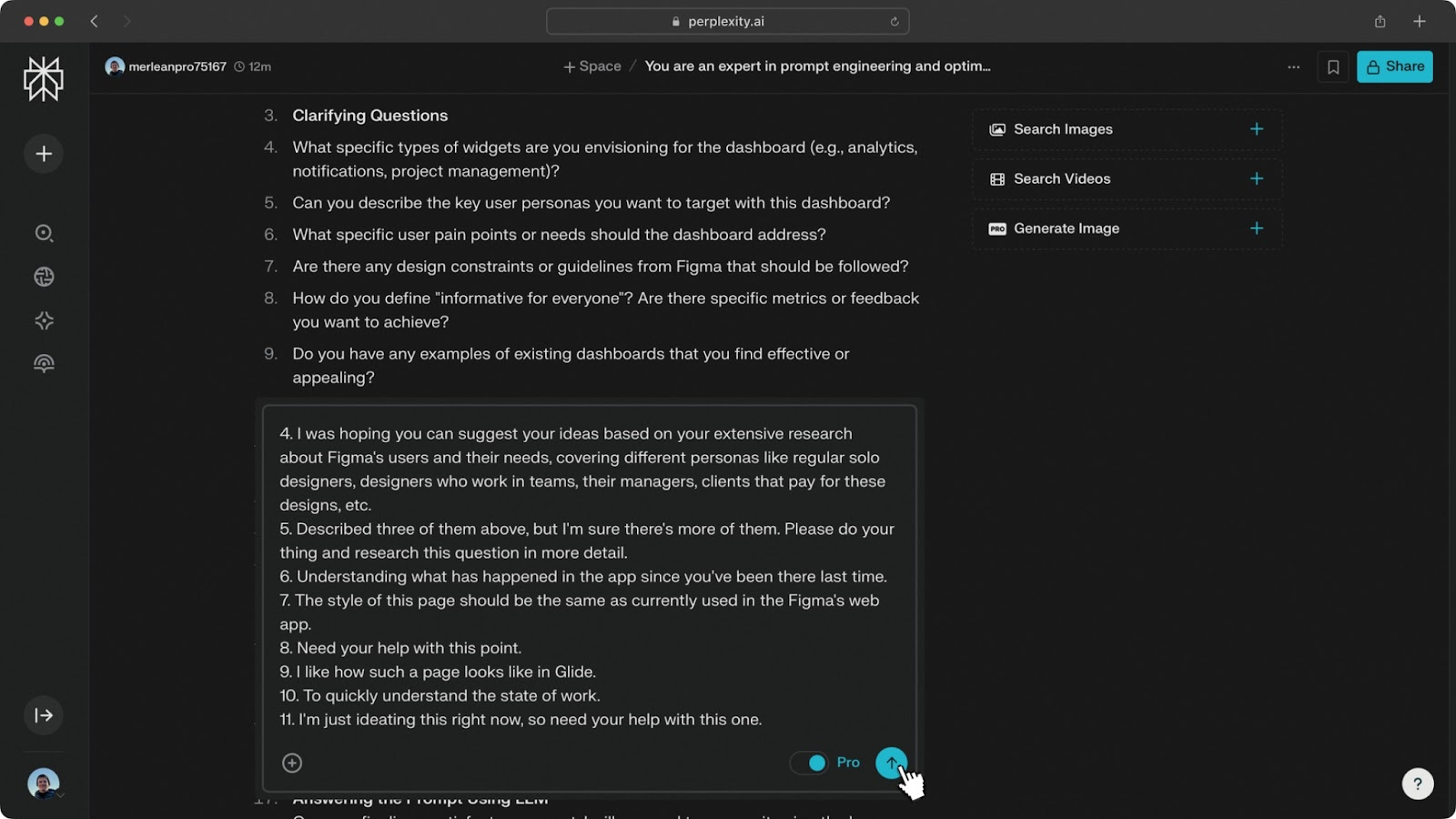1456x819 pixels.
Task: Open Library icon in sidebar
Action: 44,364
